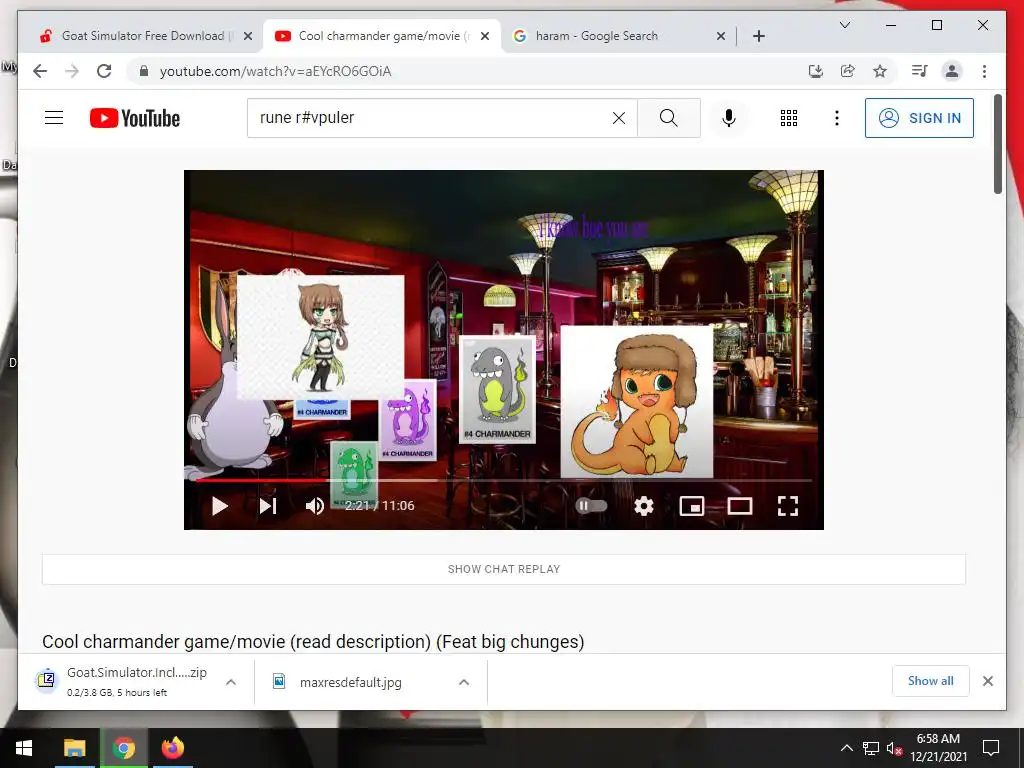Open Windows Start menu

point(24,748)
